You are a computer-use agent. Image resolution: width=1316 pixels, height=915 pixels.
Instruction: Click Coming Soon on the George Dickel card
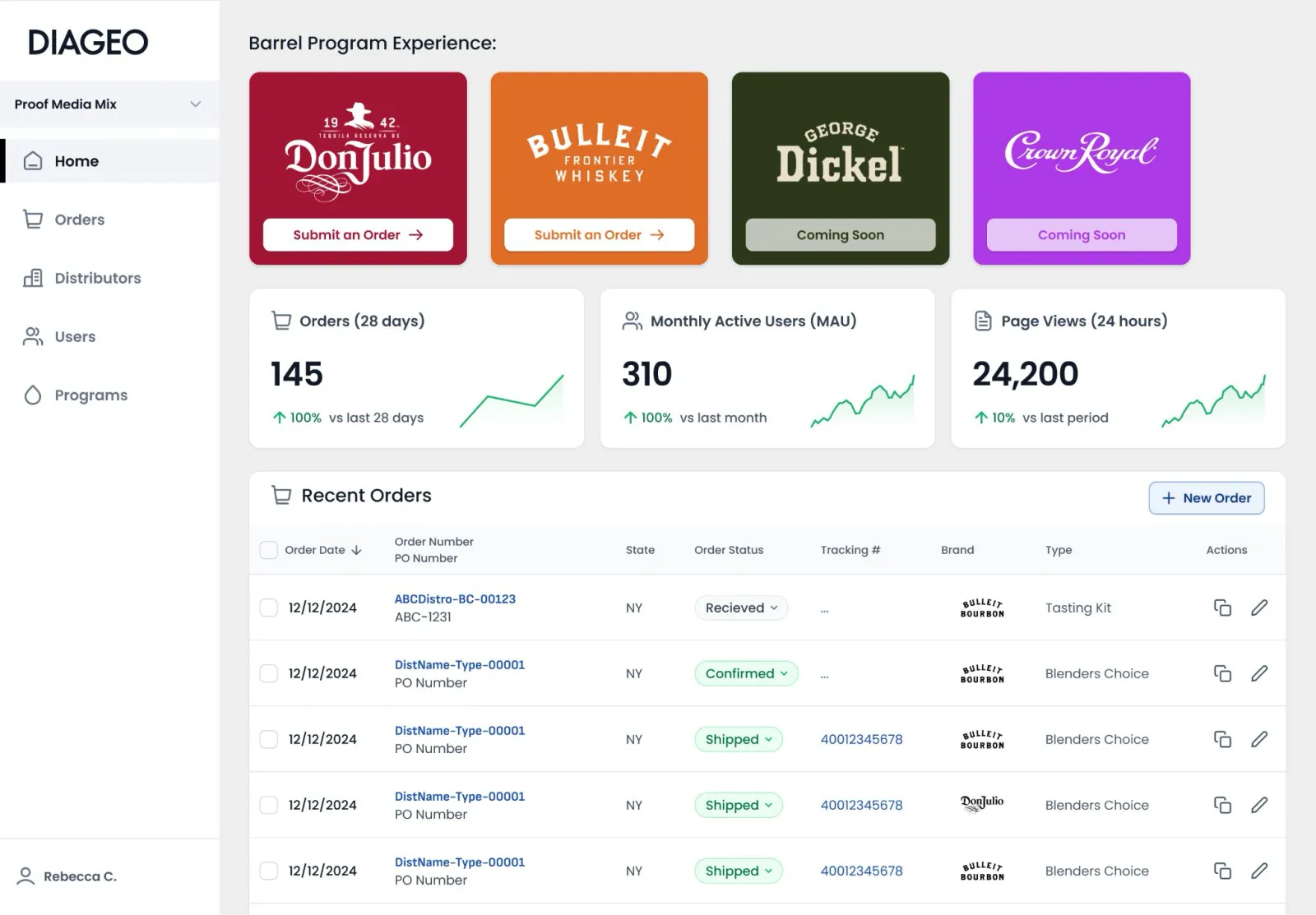tap(841, 235)
